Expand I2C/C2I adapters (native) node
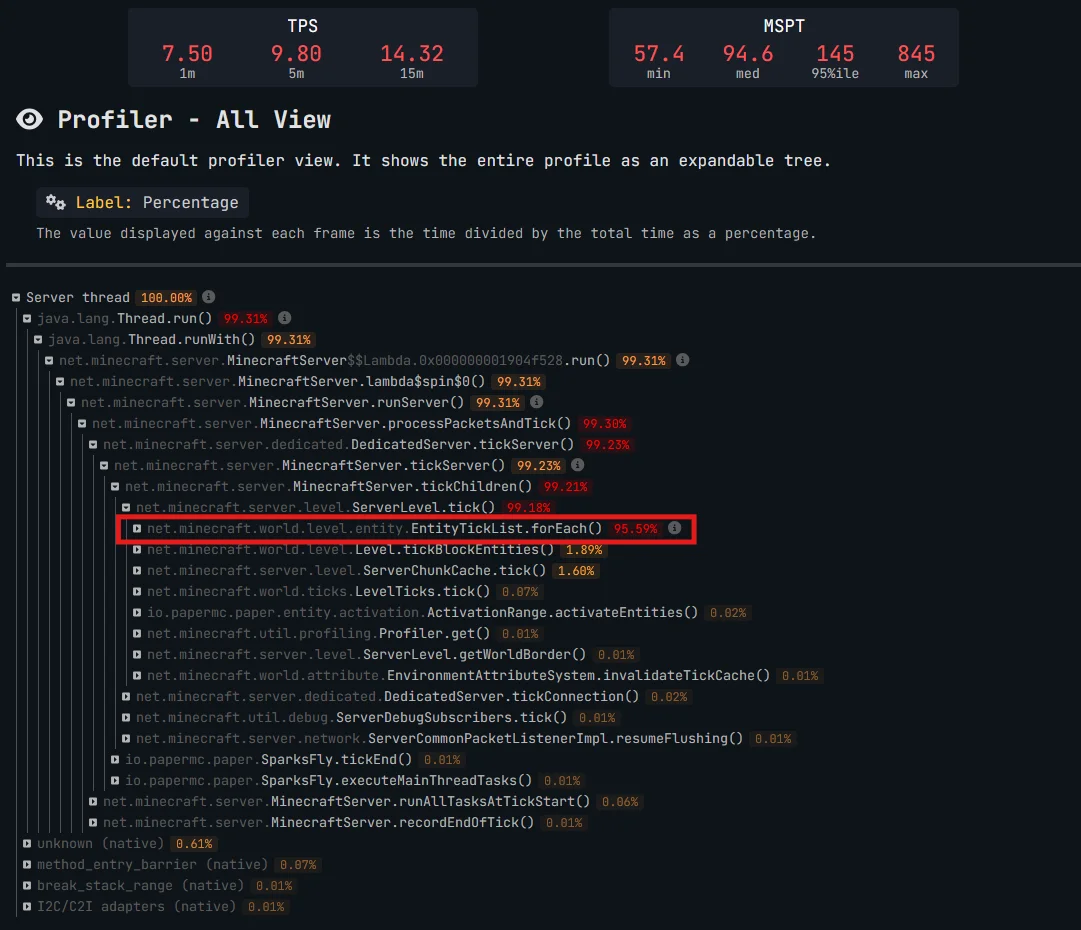The image size is (1081, 930). click(27, 907)
